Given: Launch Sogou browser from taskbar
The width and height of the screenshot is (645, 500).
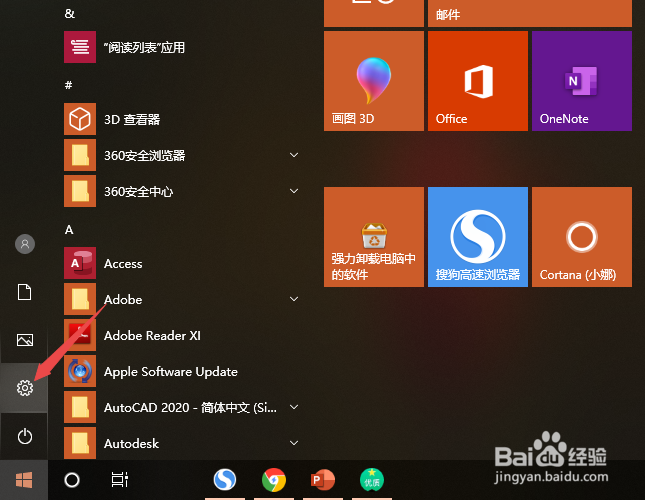Looking at the screenshot, I should tap(225, 480).
